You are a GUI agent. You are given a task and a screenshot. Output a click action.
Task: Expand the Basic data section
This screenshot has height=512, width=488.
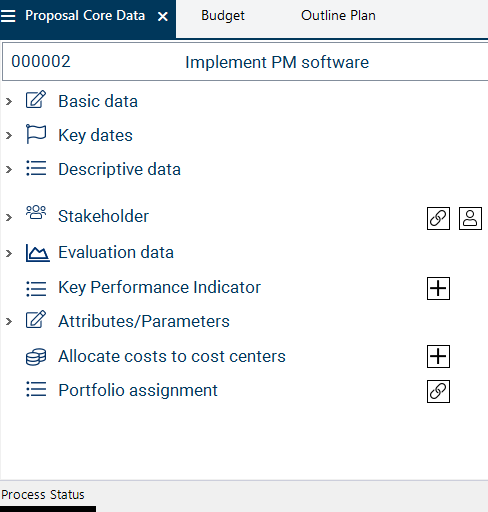pyautogui.click(x=9, y=101)
